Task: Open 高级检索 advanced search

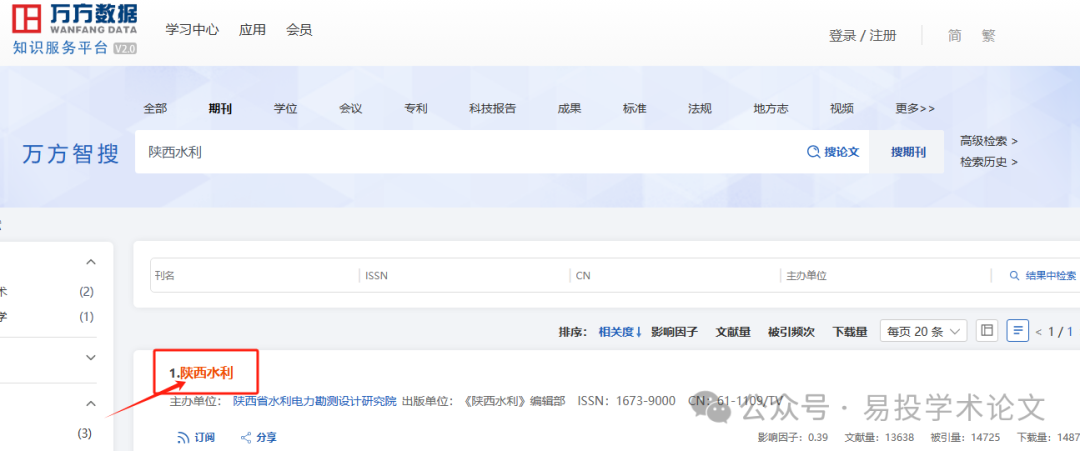Action: (x=989, y=141)
